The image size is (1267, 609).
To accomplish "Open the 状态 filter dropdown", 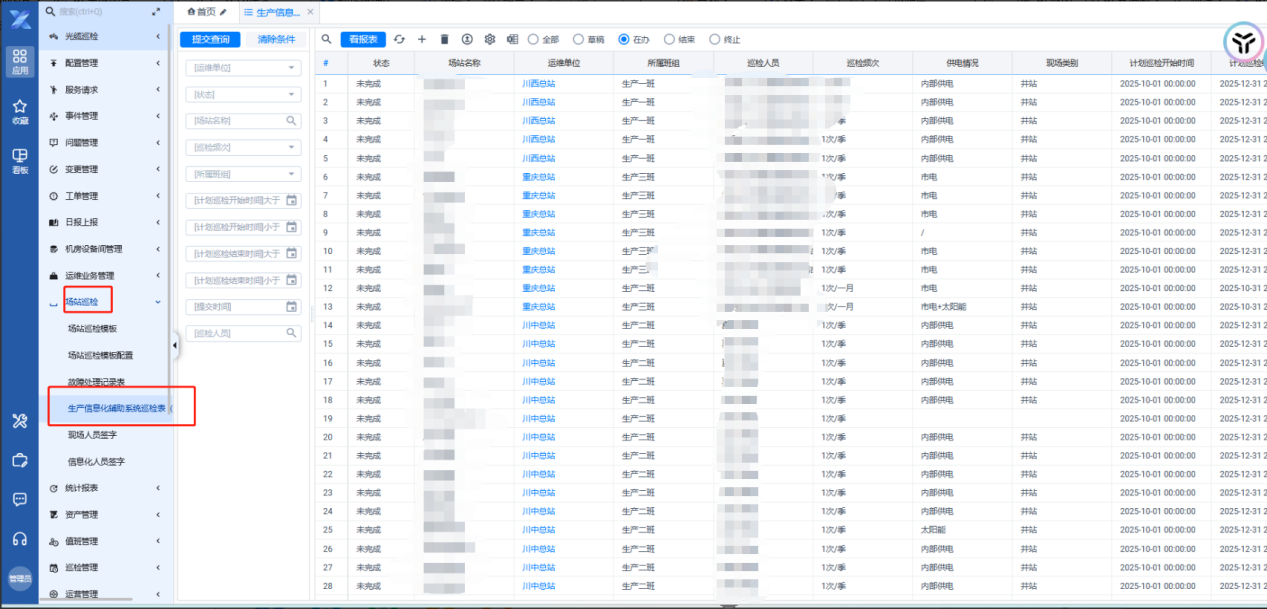I will click(x=243, y=94).
